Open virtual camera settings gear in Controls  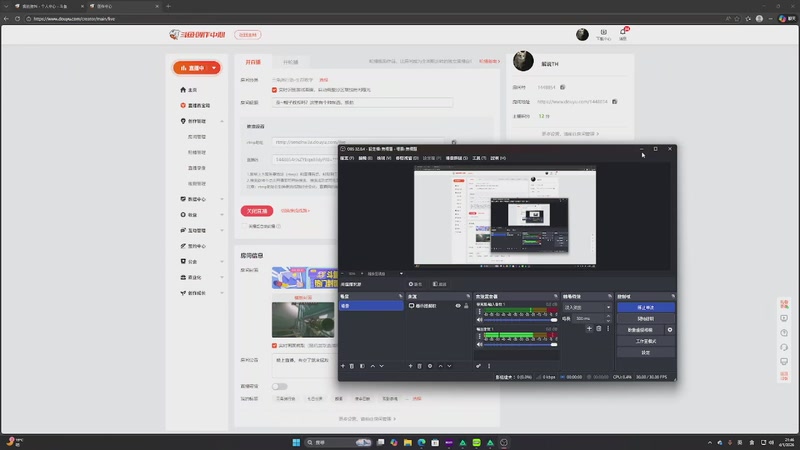click(x=670, y=330)
